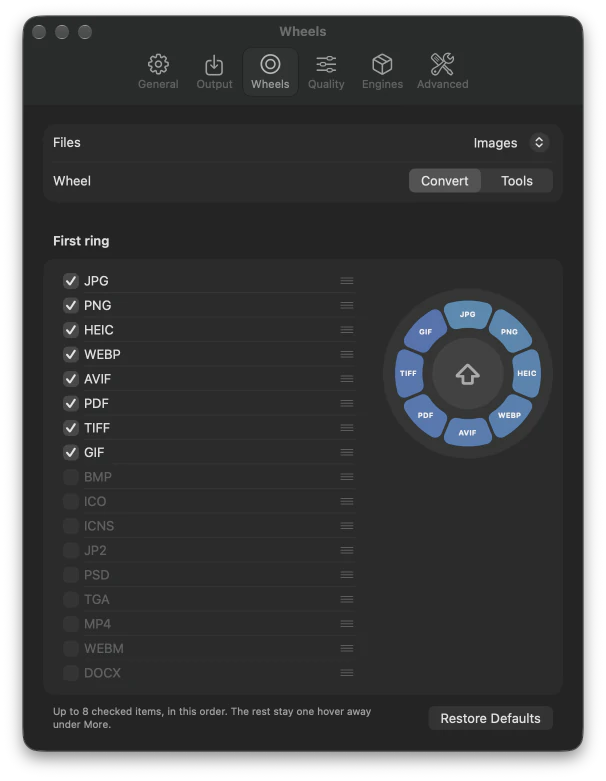Click the PDF segment on the wheel preview
Screen dimensions: 606x781
tap(425, 415)
